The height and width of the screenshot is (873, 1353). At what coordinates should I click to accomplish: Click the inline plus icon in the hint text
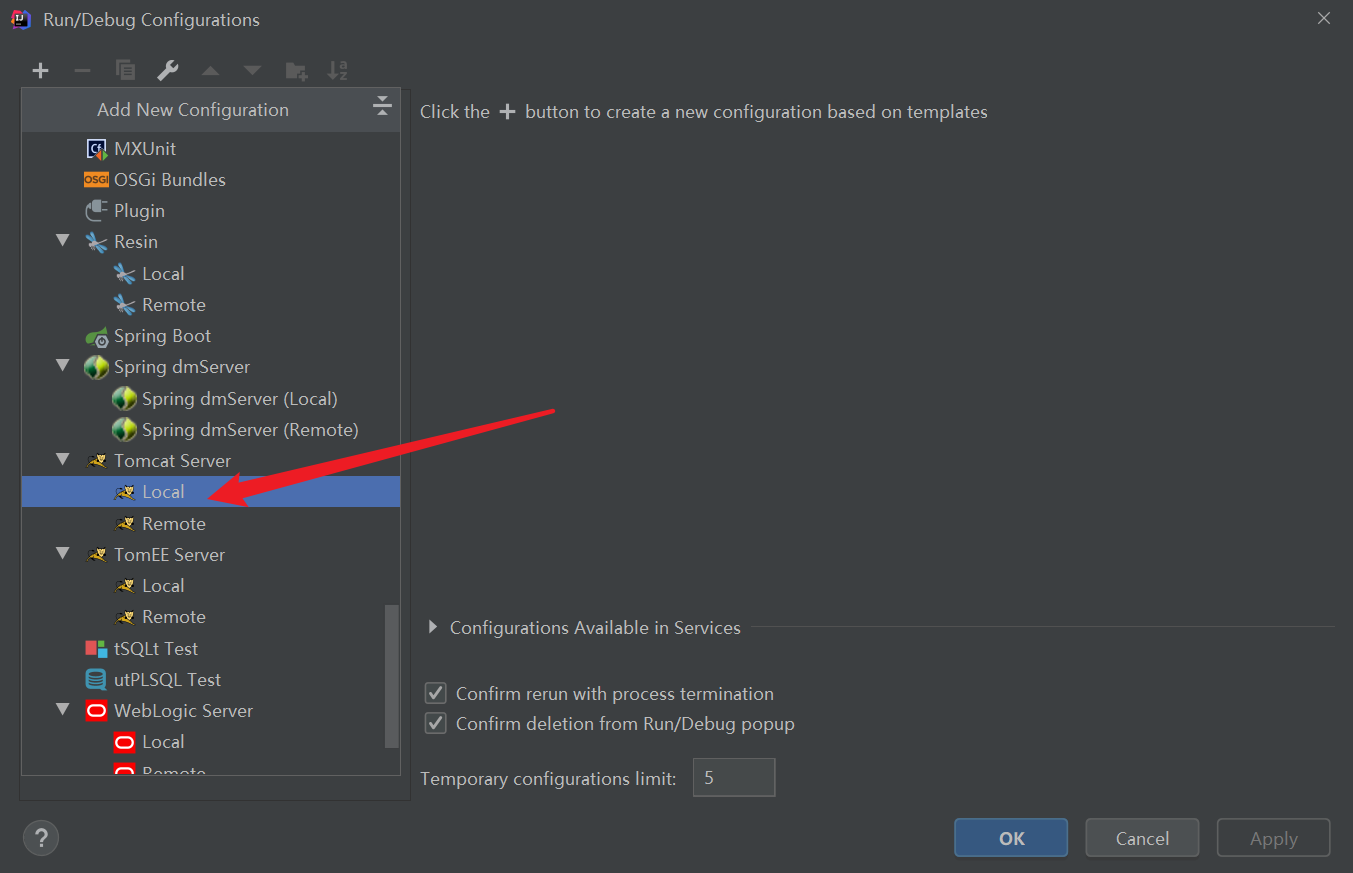pos(507,112)
